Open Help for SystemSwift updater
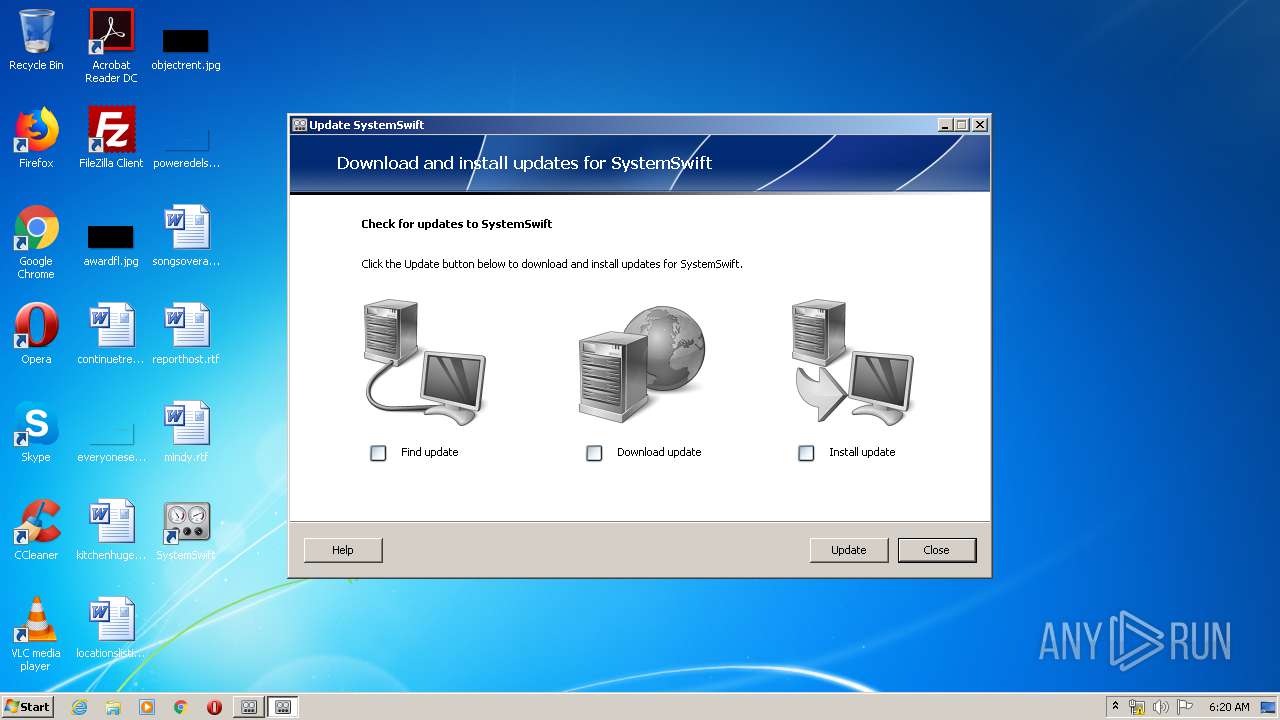The width and height of the screenshot is (1280, 720). click(343, 550)
